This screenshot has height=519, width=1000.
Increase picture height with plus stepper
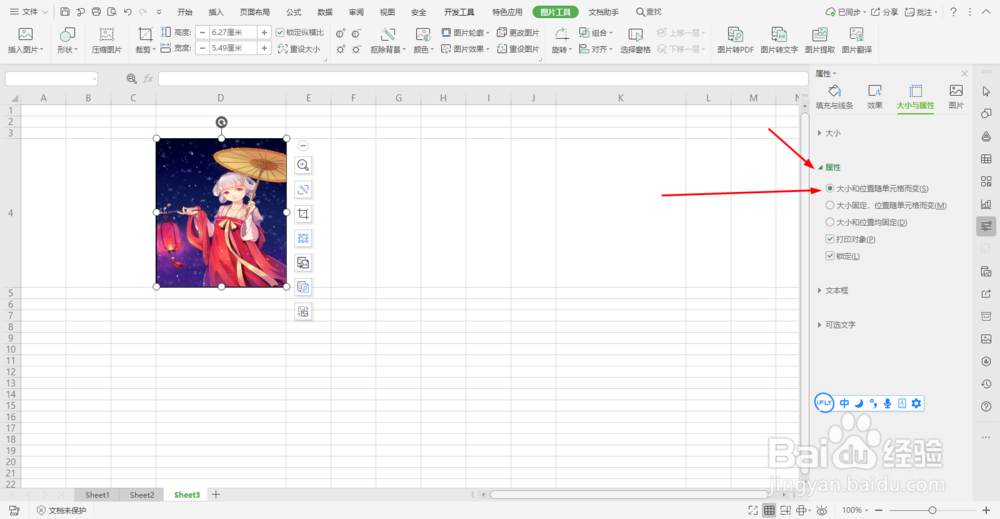coord(264,32)
